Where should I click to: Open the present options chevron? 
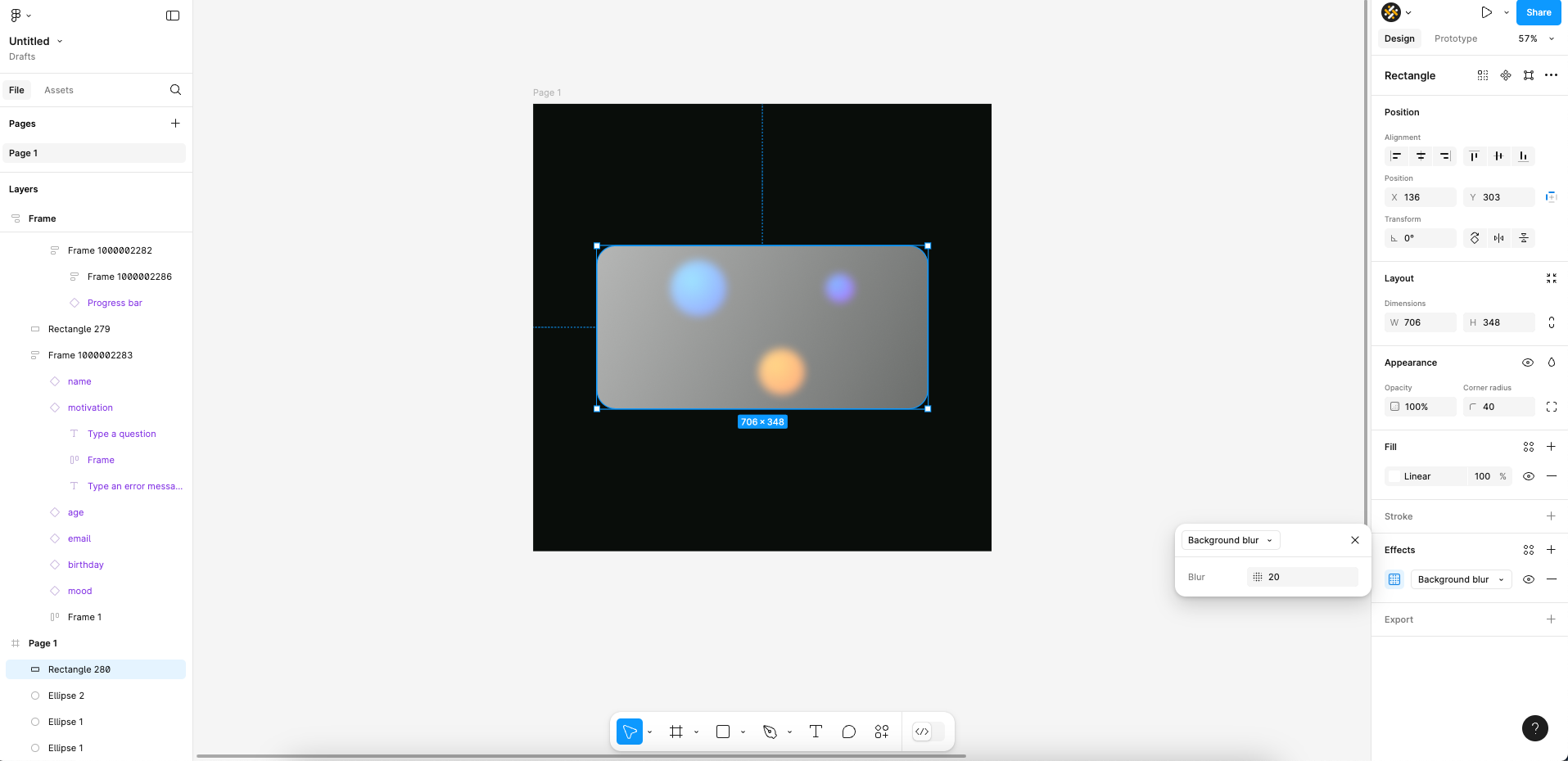tap(1507, 12)
